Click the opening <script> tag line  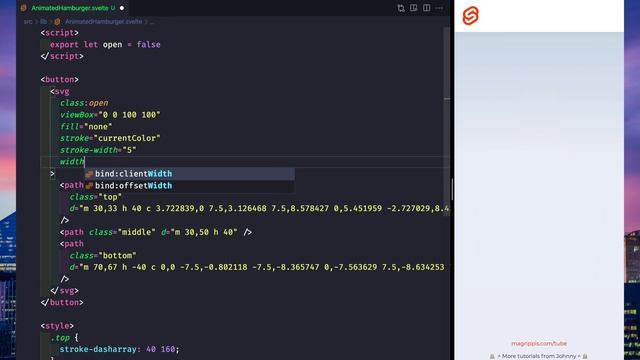[60, 33]
